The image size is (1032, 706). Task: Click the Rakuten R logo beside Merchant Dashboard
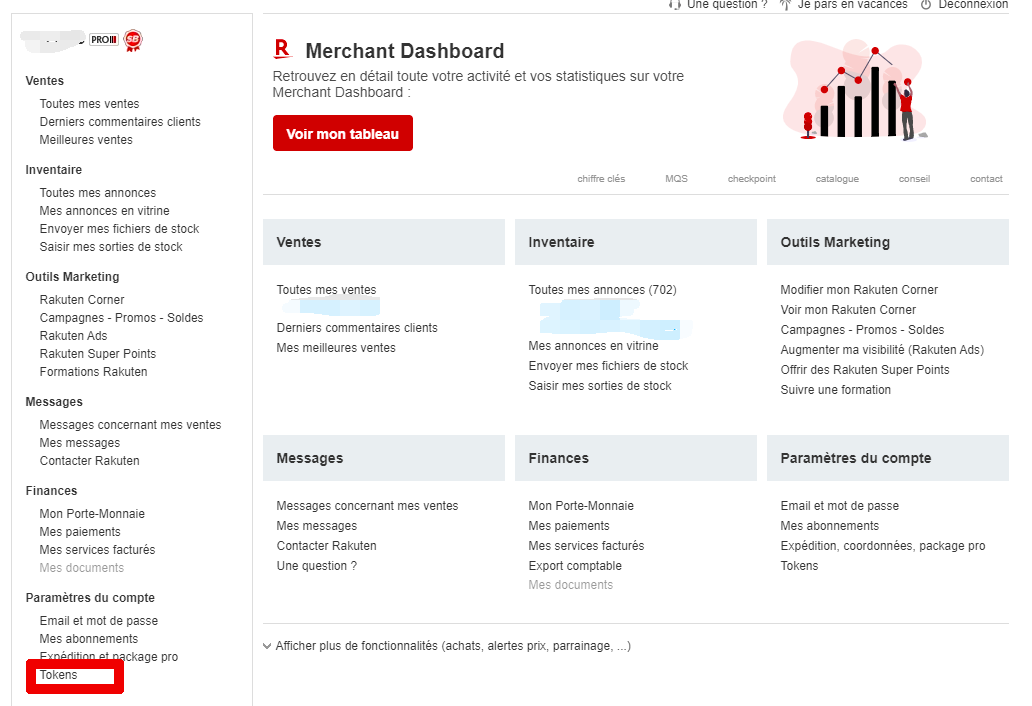pyautogui.click(x=283, y=50)
